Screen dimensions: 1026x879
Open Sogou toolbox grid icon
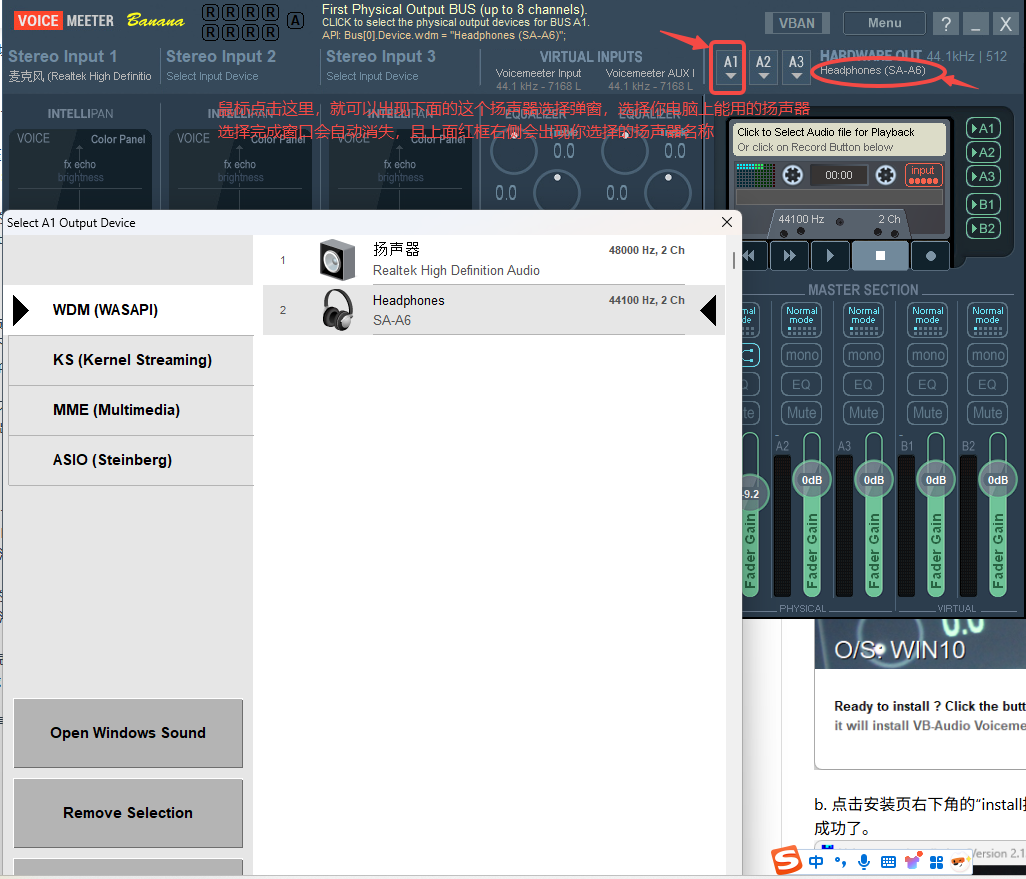936,862
